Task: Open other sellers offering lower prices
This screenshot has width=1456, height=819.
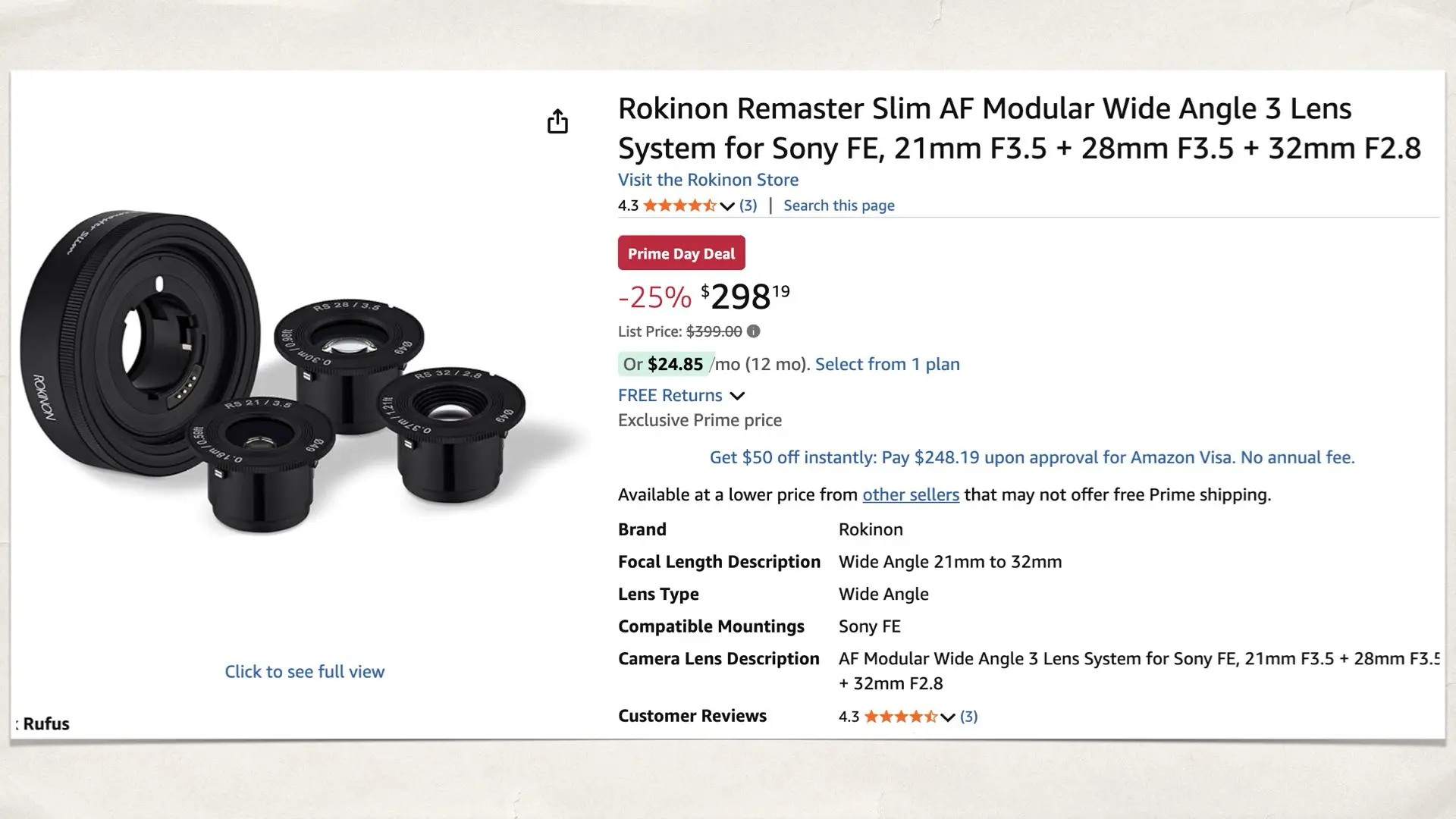Action: point(911,494)
